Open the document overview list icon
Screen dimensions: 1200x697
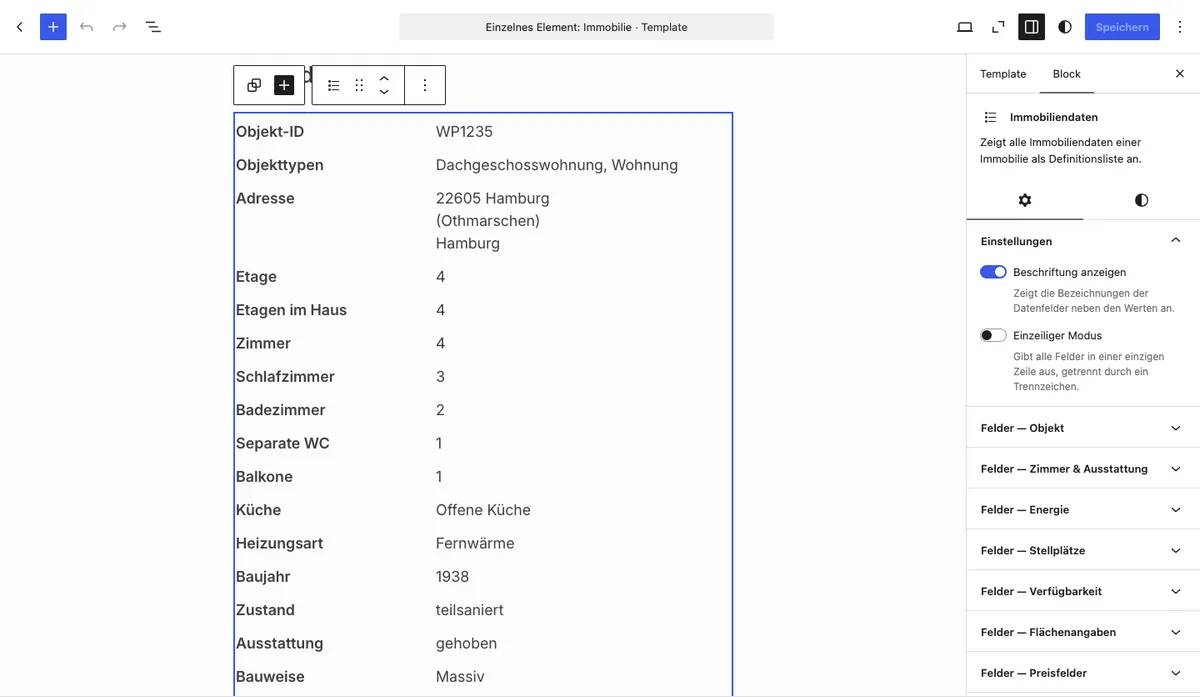click(x=153, y=27)
